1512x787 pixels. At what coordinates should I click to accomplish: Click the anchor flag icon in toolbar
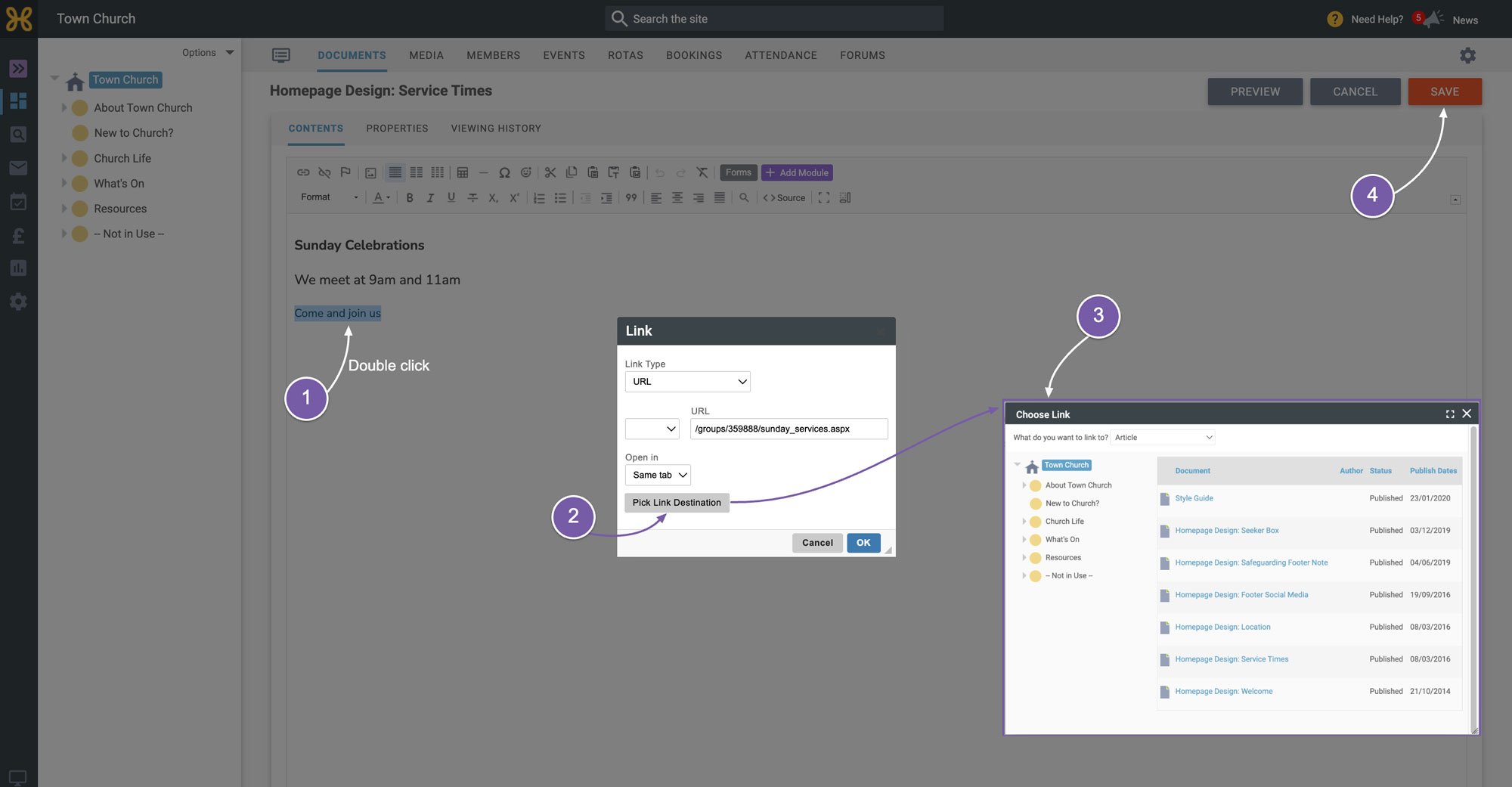coord(345,172)
